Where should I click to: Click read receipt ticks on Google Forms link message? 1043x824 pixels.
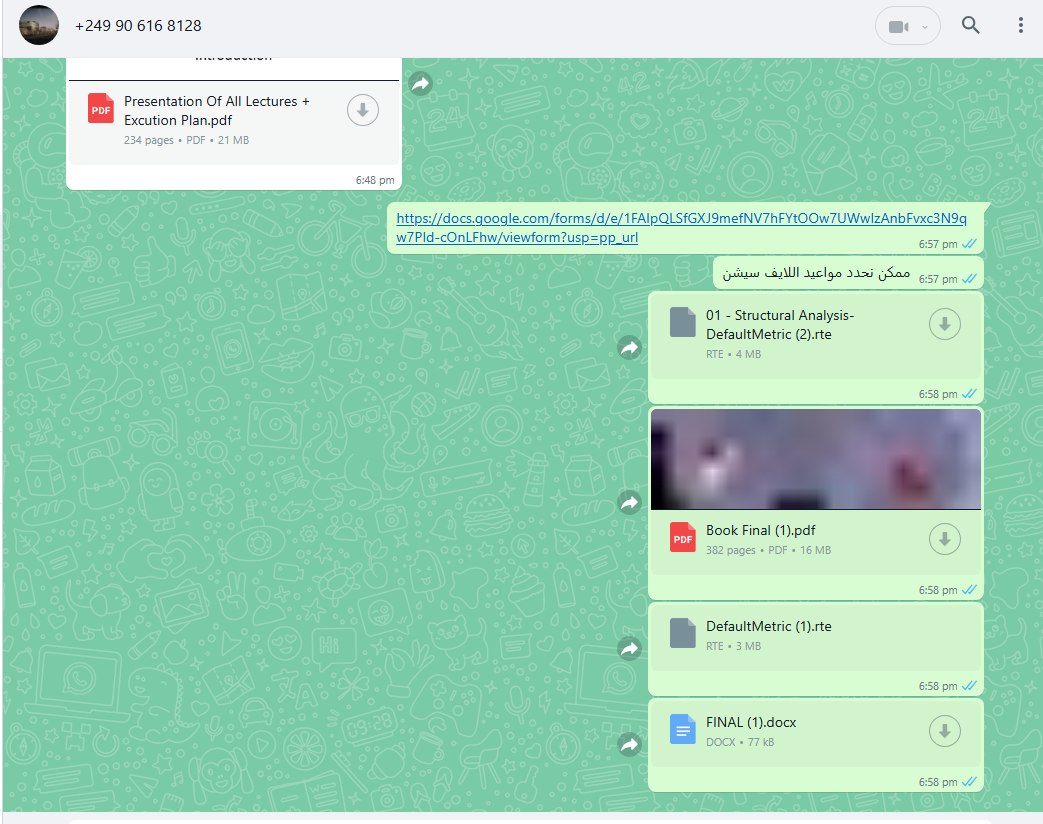pos(969,244)
